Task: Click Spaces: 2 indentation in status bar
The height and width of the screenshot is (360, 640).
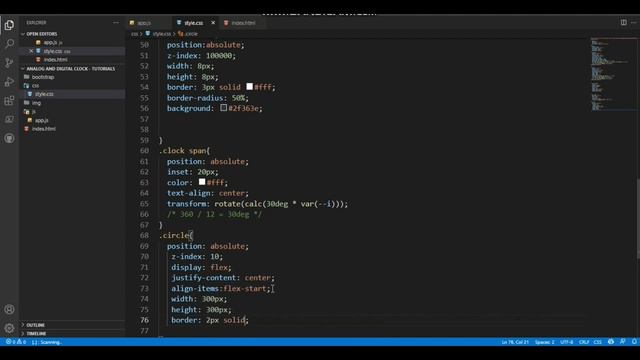Action: [544, 342]
